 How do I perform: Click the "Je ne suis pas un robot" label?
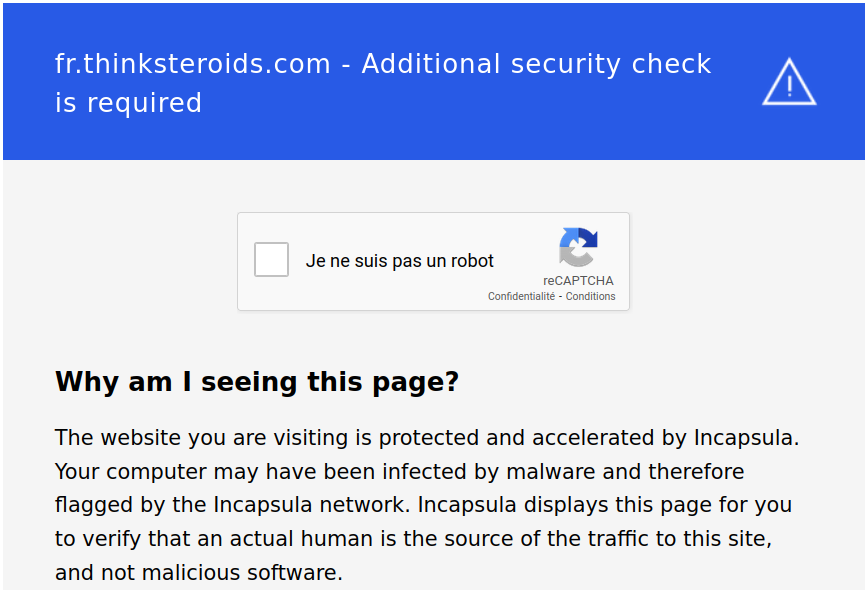coord(400,261)
